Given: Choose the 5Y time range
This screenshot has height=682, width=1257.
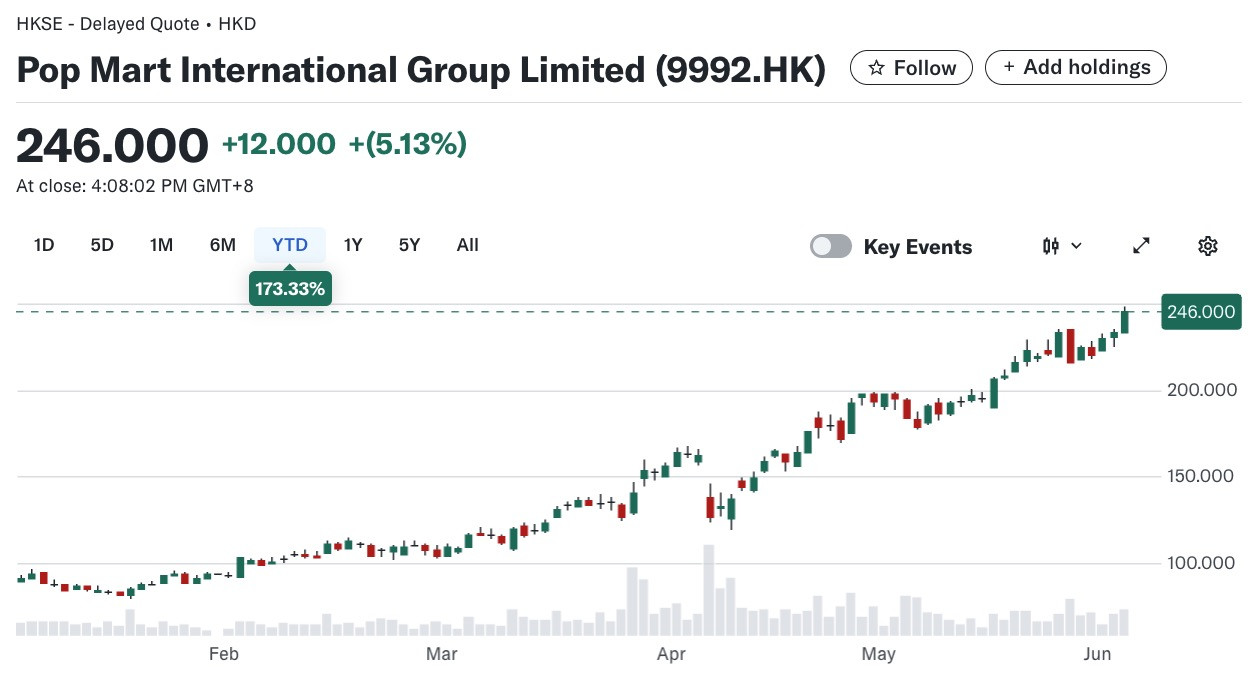Looking at the screenshot, I should click(409, 245).
